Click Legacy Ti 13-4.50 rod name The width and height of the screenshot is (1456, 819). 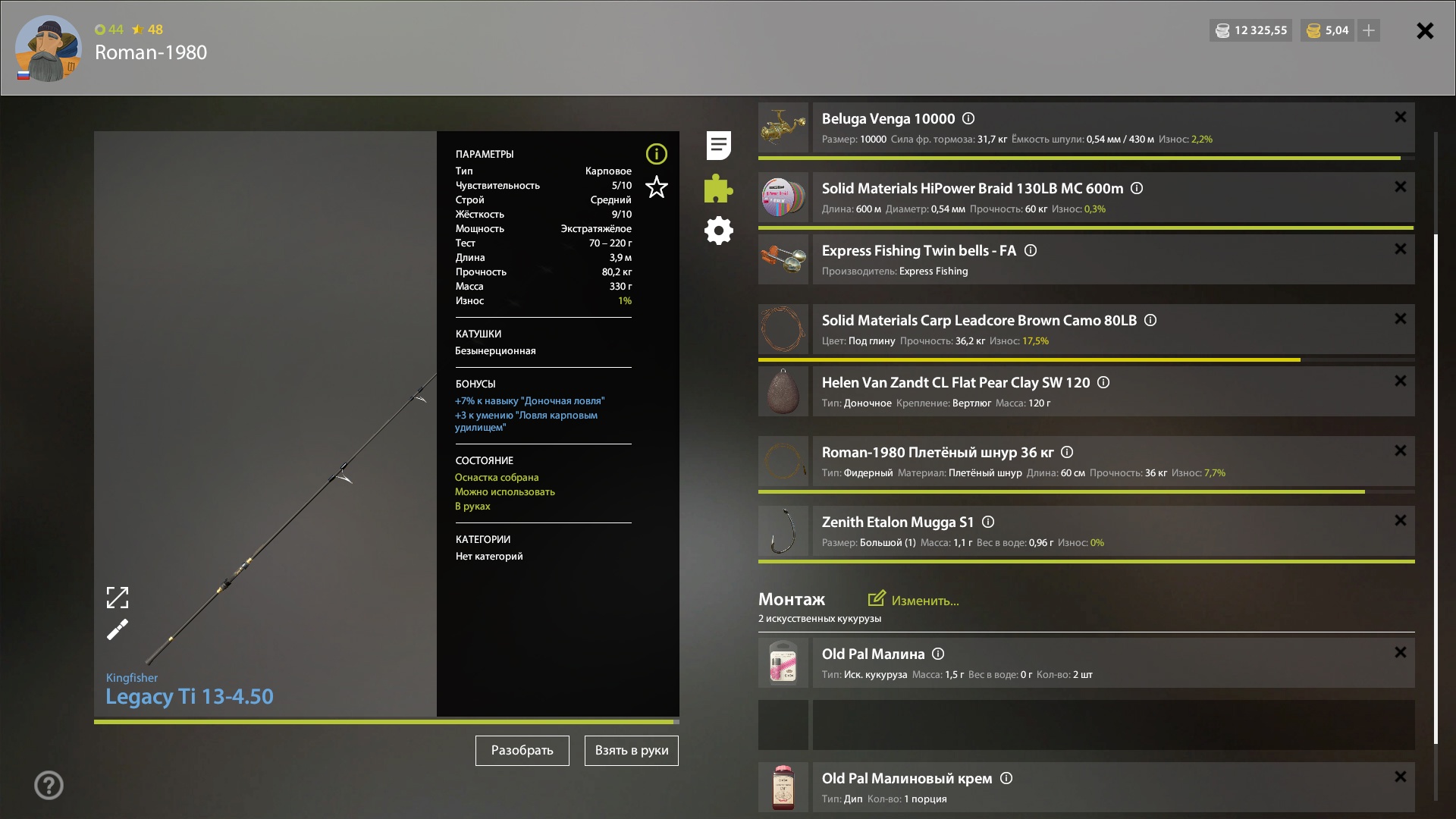pos(190,696)
